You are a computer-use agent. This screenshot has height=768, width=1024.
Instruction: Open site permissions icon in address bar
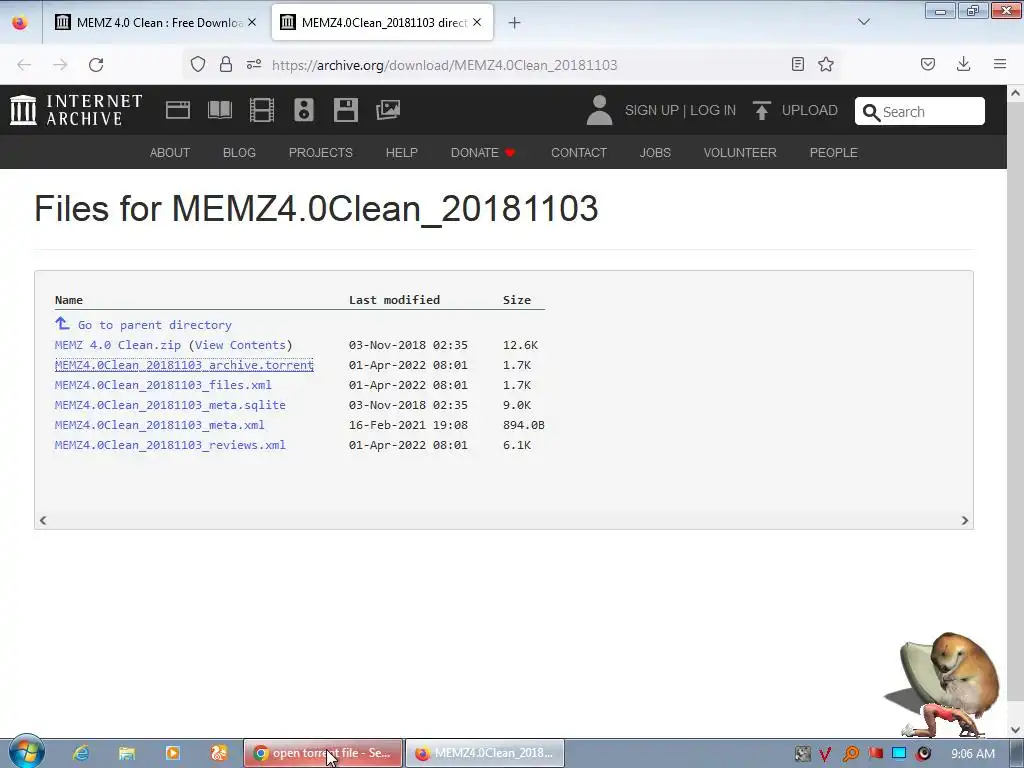tap(254, 64)
